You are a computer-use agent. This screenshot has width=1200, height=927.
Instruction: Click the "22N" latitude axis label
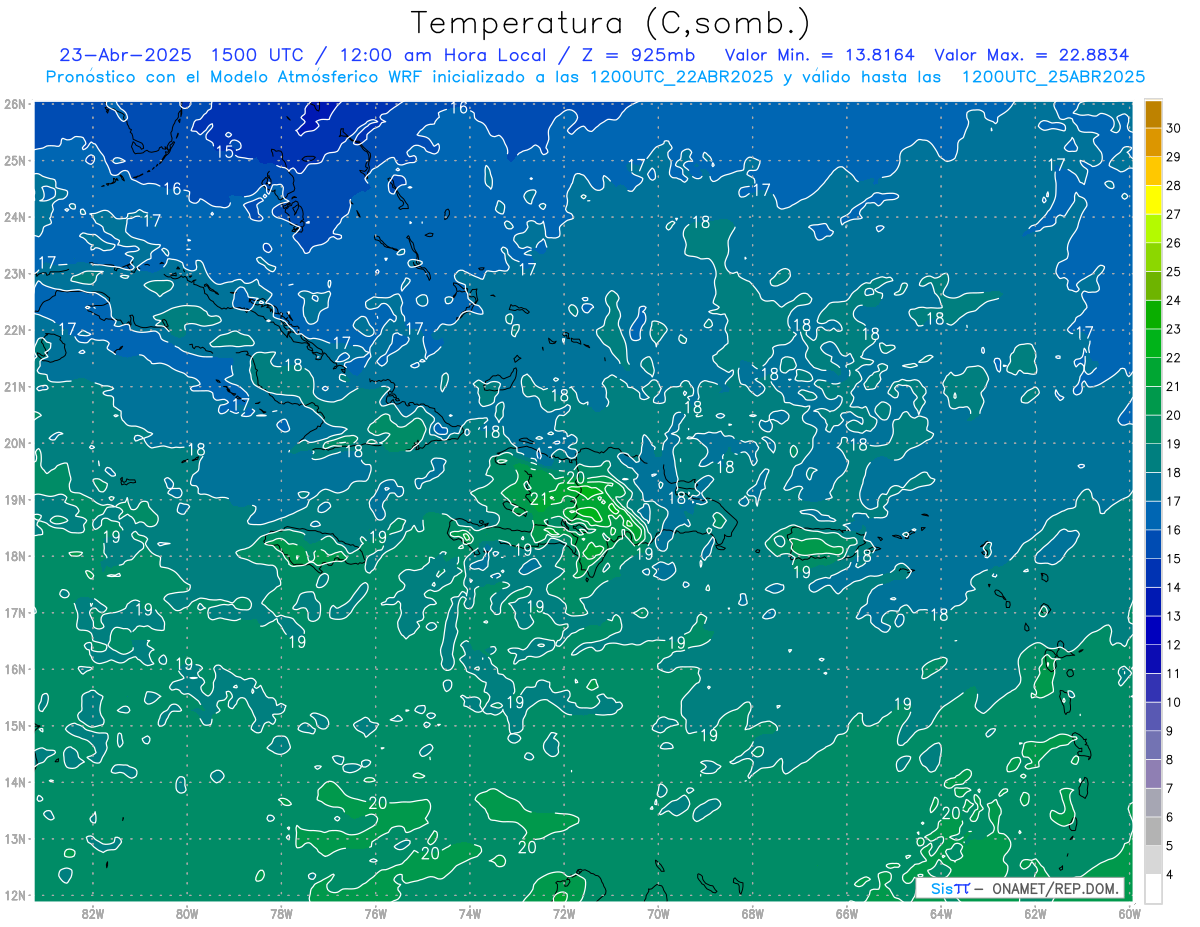coord(14,330)
